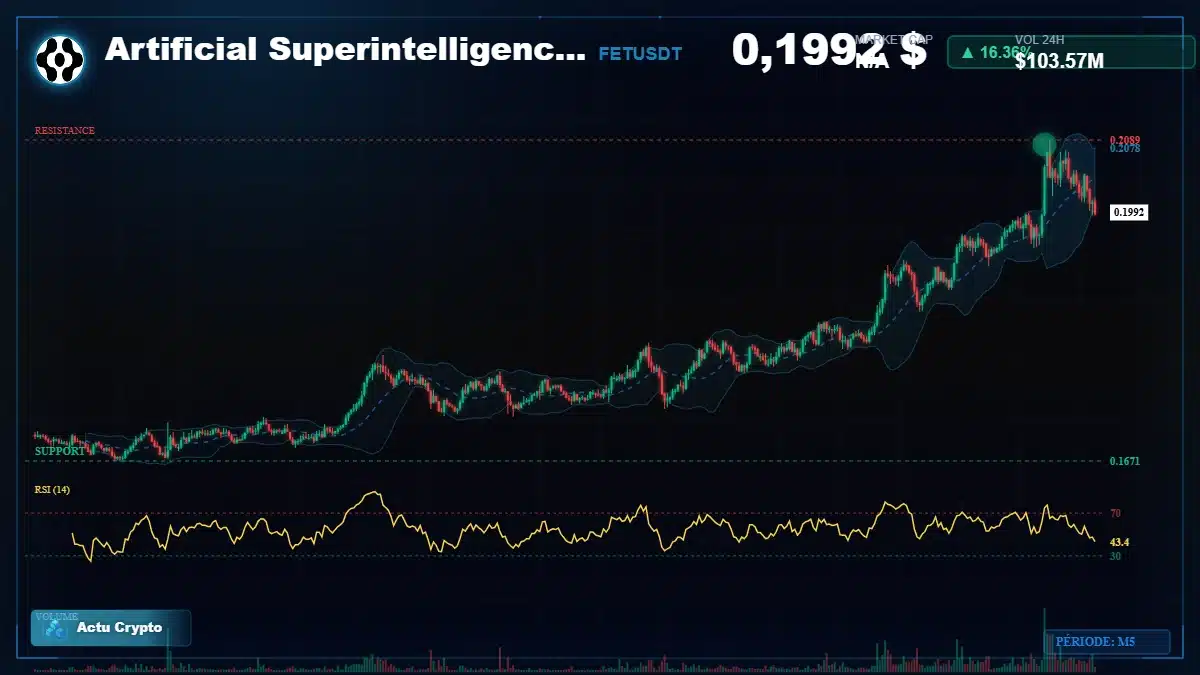This screenshot has width=1200, height=675.
Task: Click the 43.4 RSI current value
Action: pos(1120,542)
